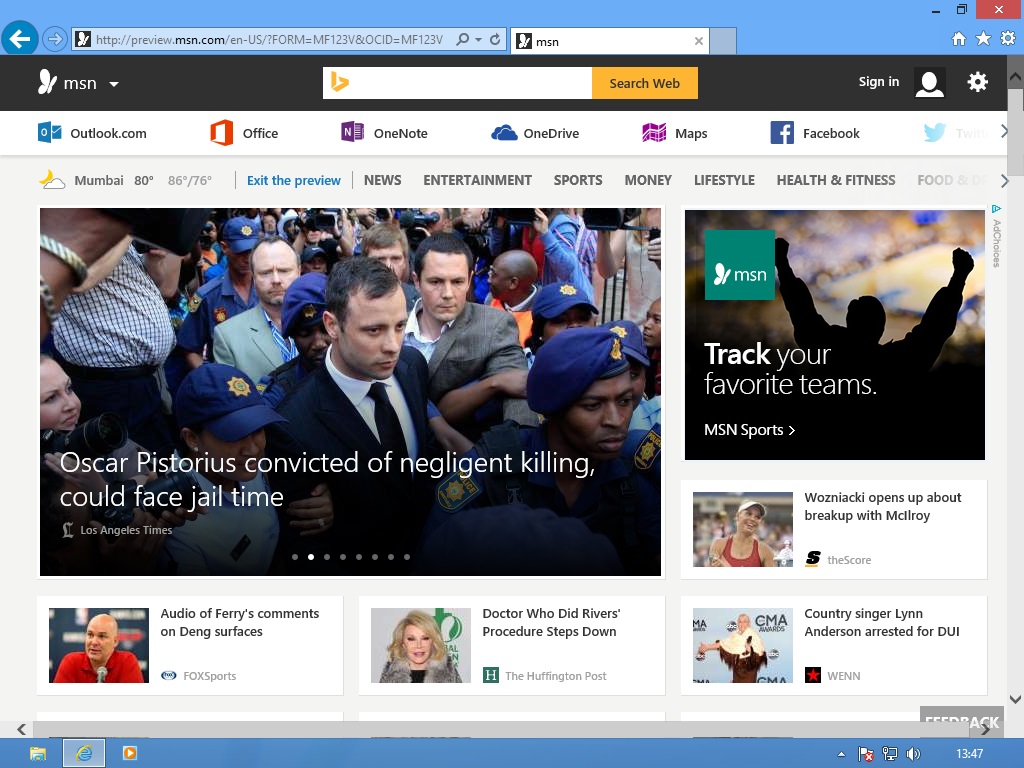Open the Facebook shortcut
This screenshot has width=1024, height=768.
point(815,133)
